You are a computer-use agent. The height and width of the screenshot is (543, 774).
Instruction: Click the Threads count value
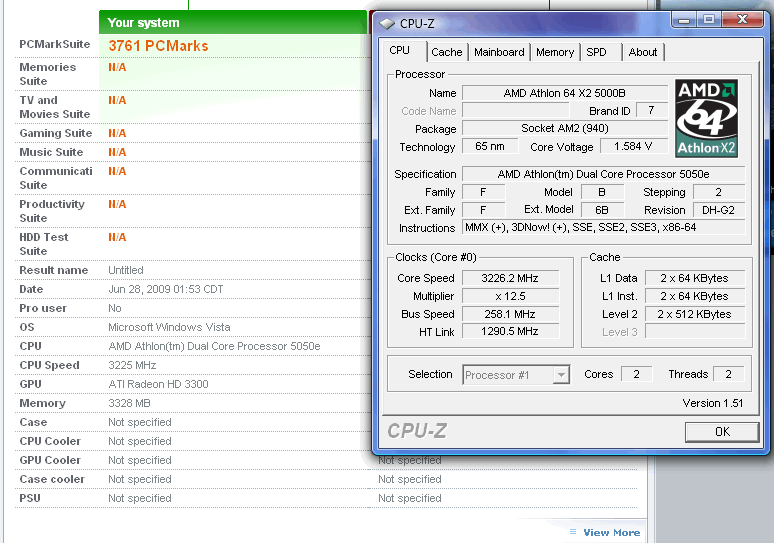point(728,374)
